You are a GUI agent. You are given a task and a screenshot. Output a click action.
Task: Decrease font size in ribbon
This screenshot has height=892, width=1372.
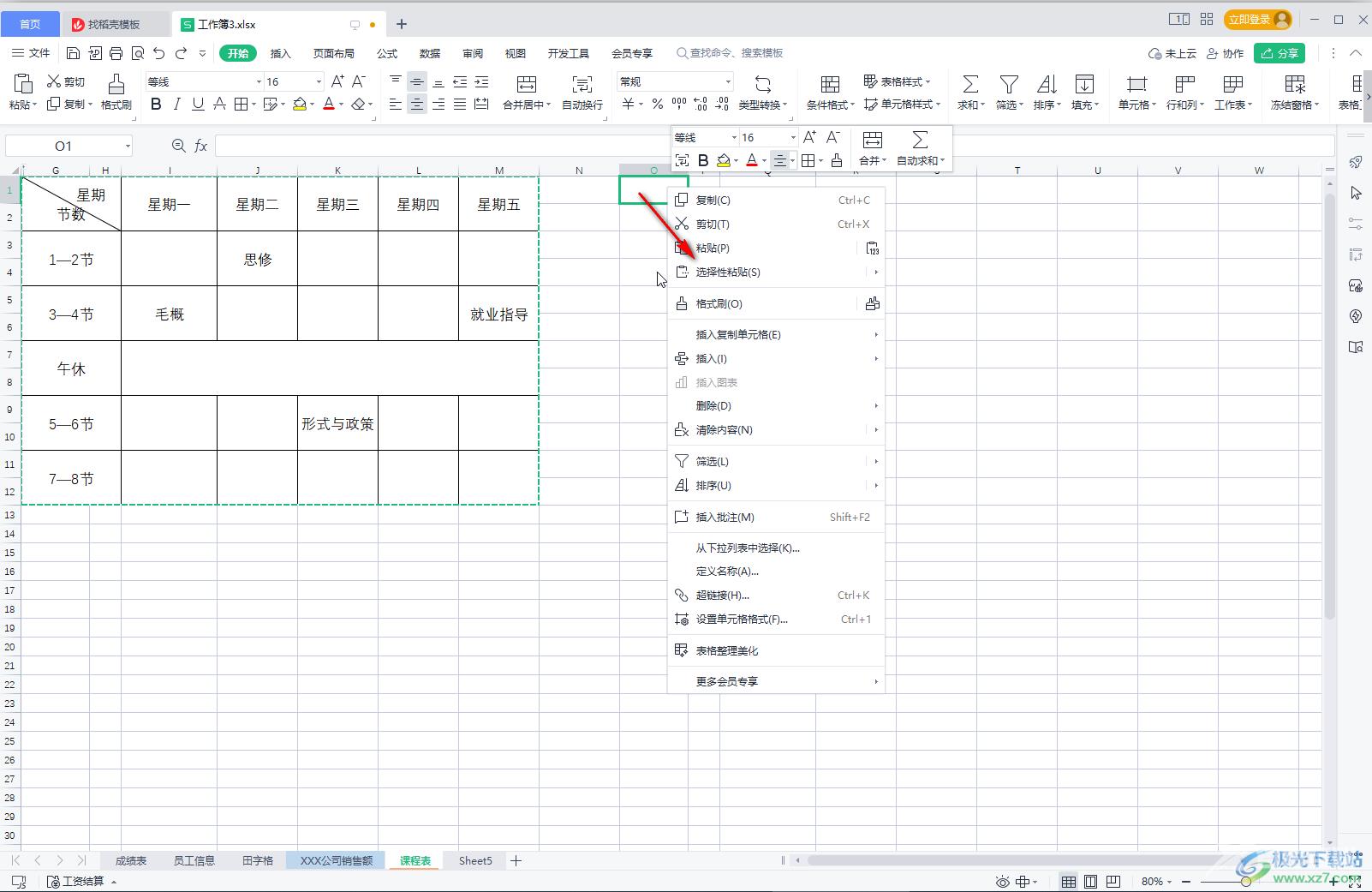359,81
